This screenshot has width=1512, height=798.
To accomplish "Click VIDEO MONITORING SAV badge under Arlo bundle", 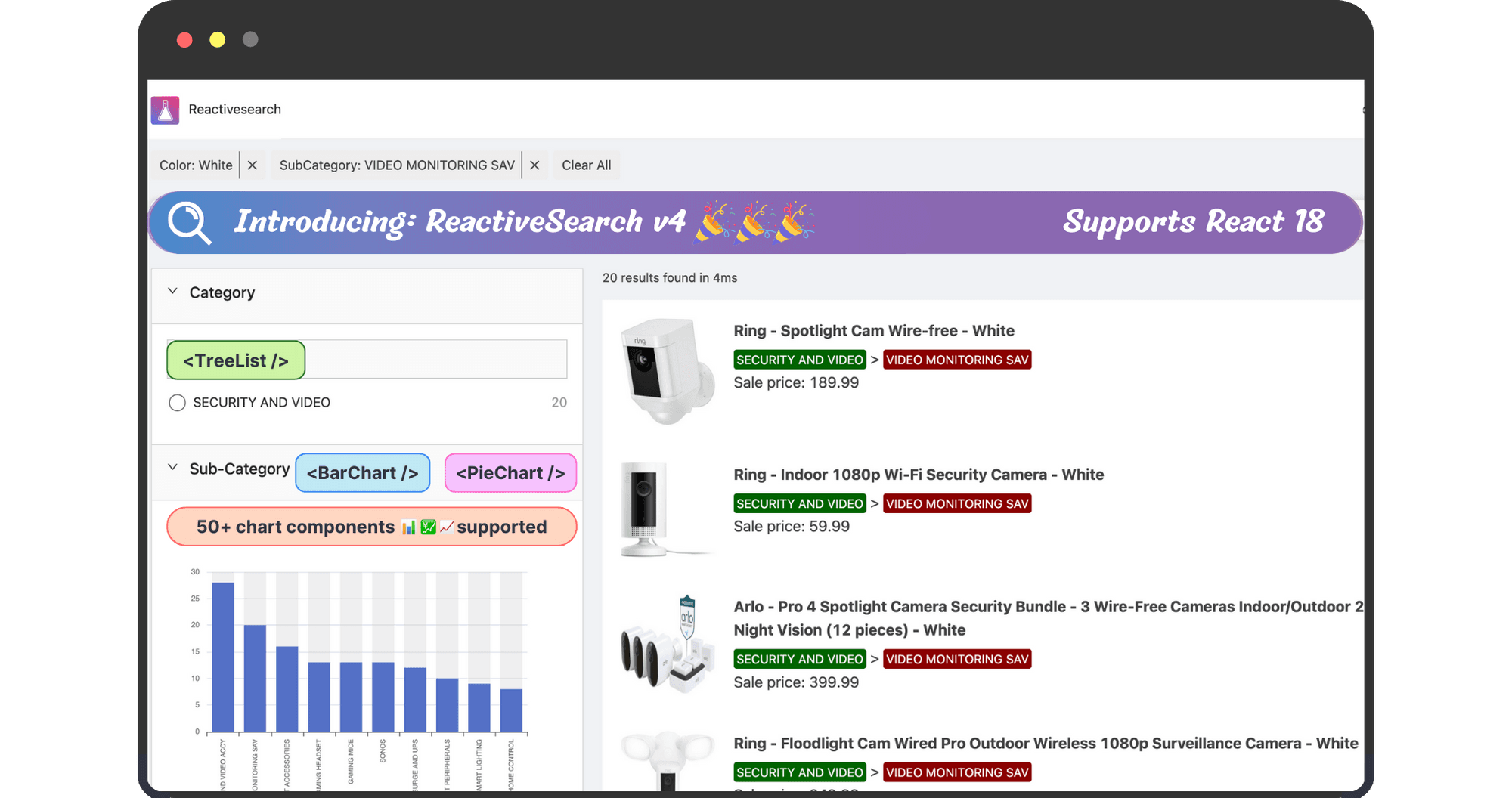I will click(x=957, y=658).
